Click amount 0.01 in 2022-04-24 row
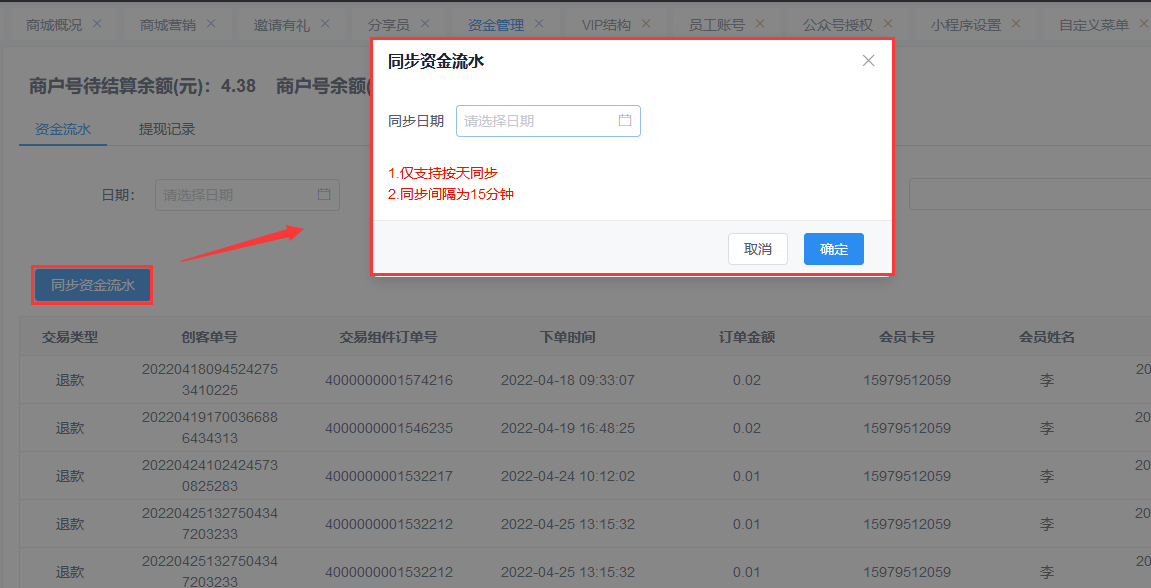The height and width of the screenshot is (588, 1151). 747,476
